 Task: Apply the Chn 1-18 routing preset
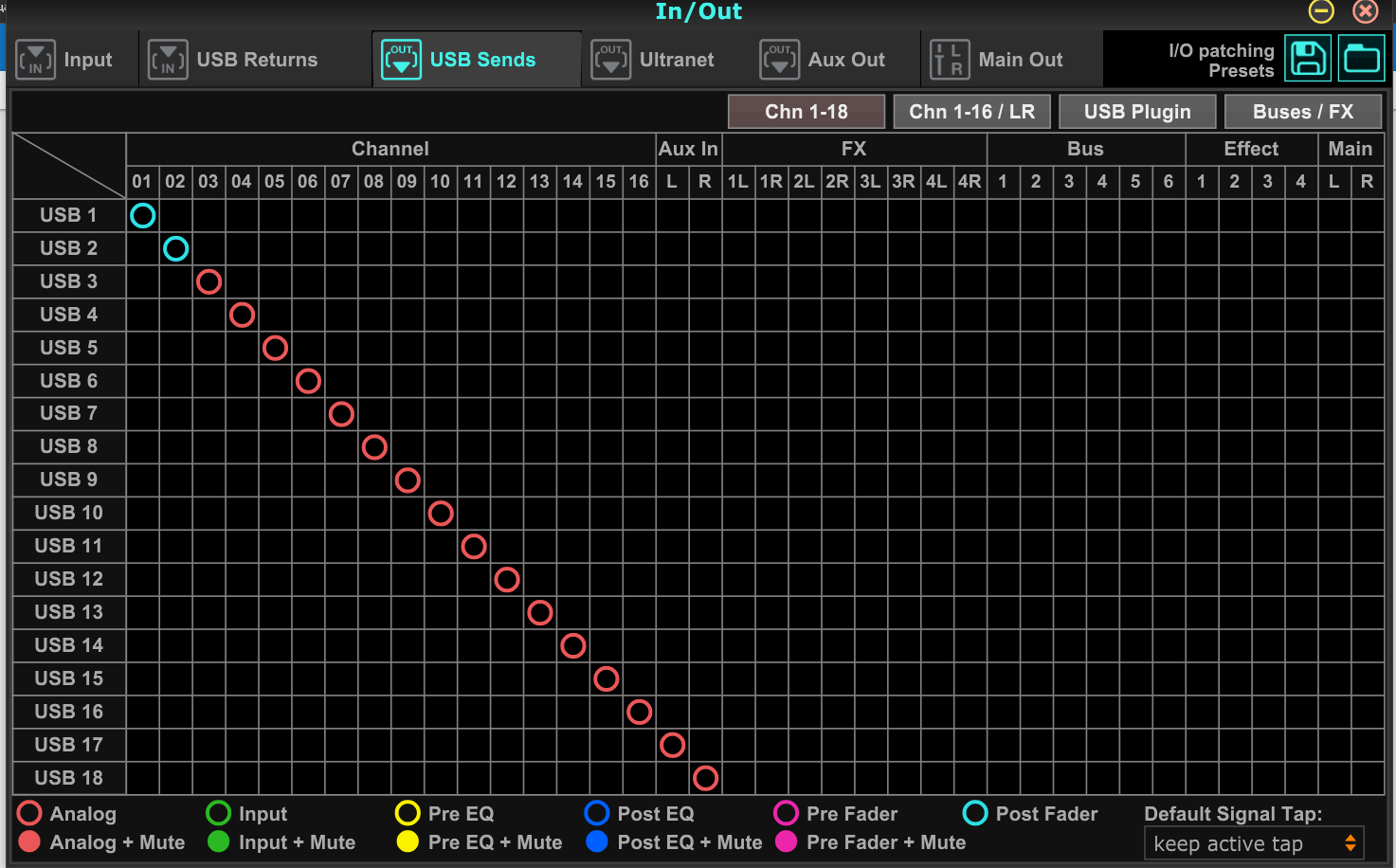pyautogui.click(x=807, y=112)
